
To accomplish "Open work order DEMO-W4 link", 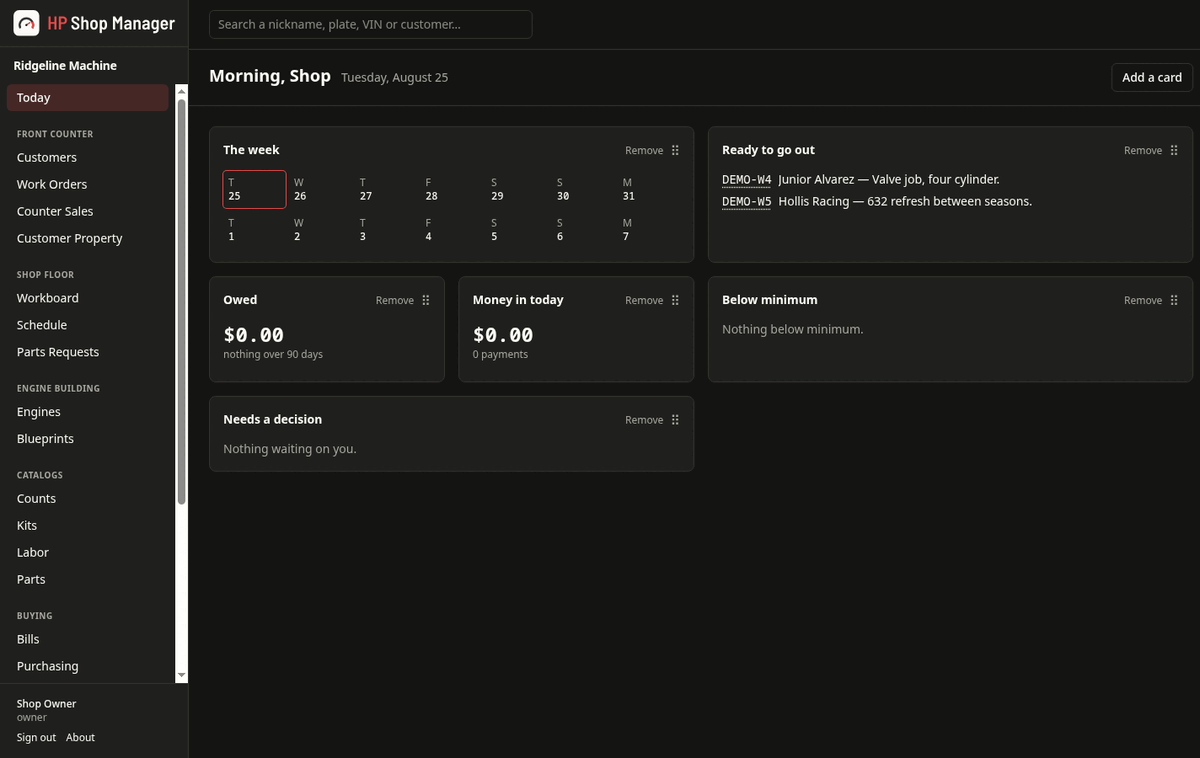I will (747, 180).
